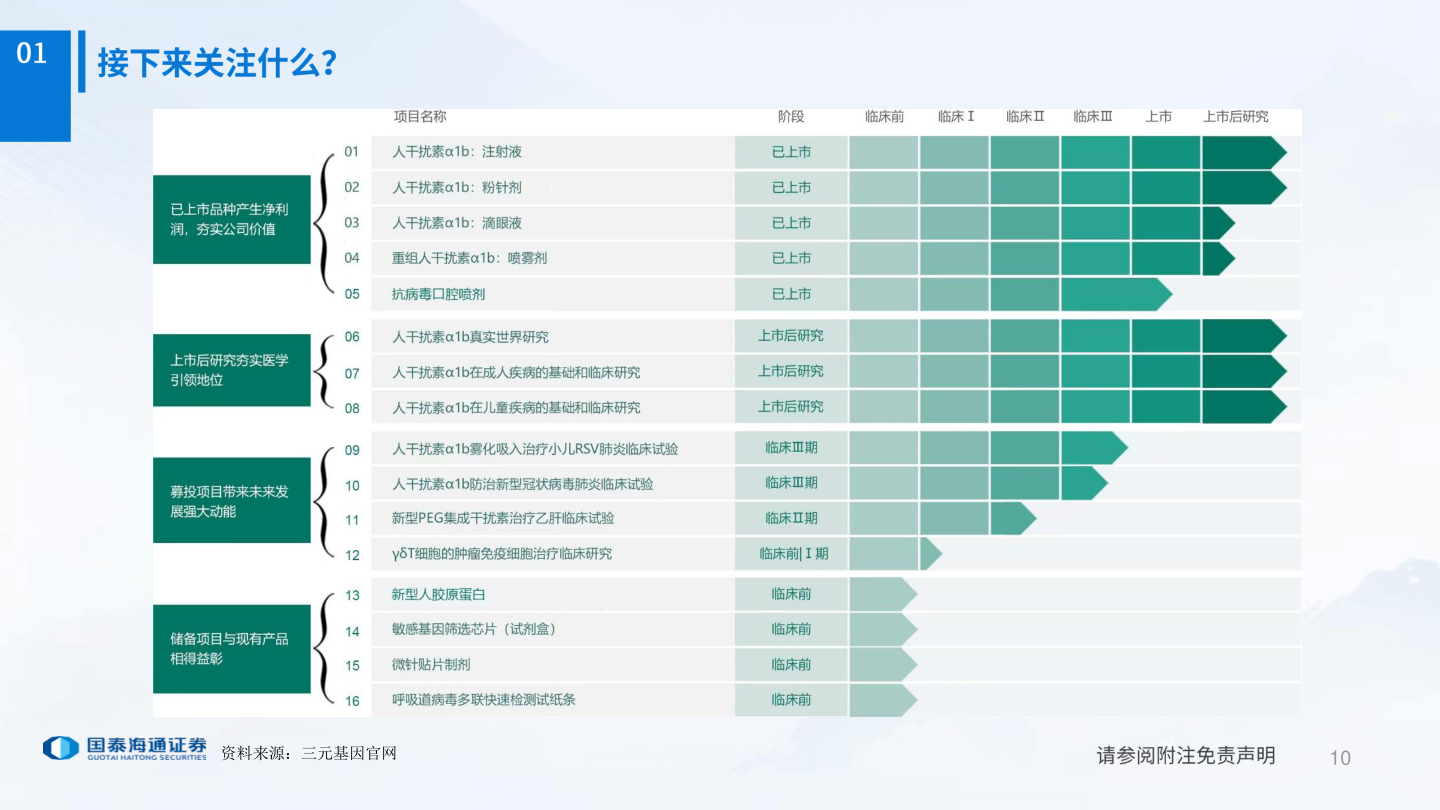1440x810 pixels.
Task: Click the 请参阅附注免责声明 disclaimer link
Action: coord(1185,757)
